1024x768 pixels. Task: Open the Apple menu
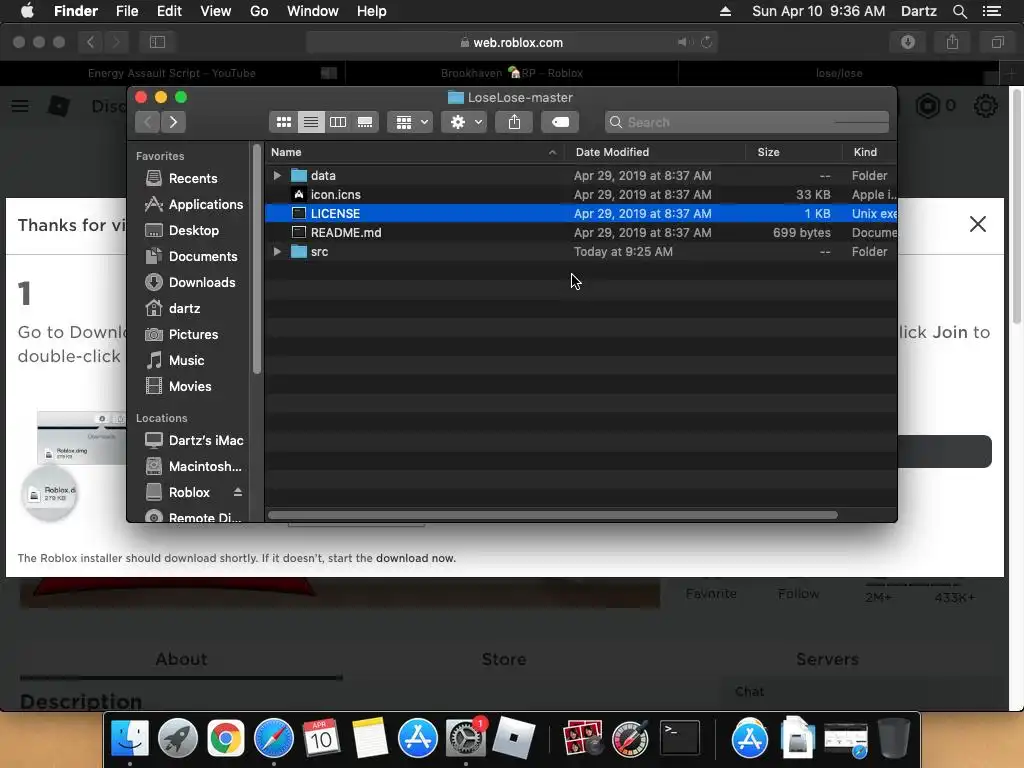coord(27,11)
